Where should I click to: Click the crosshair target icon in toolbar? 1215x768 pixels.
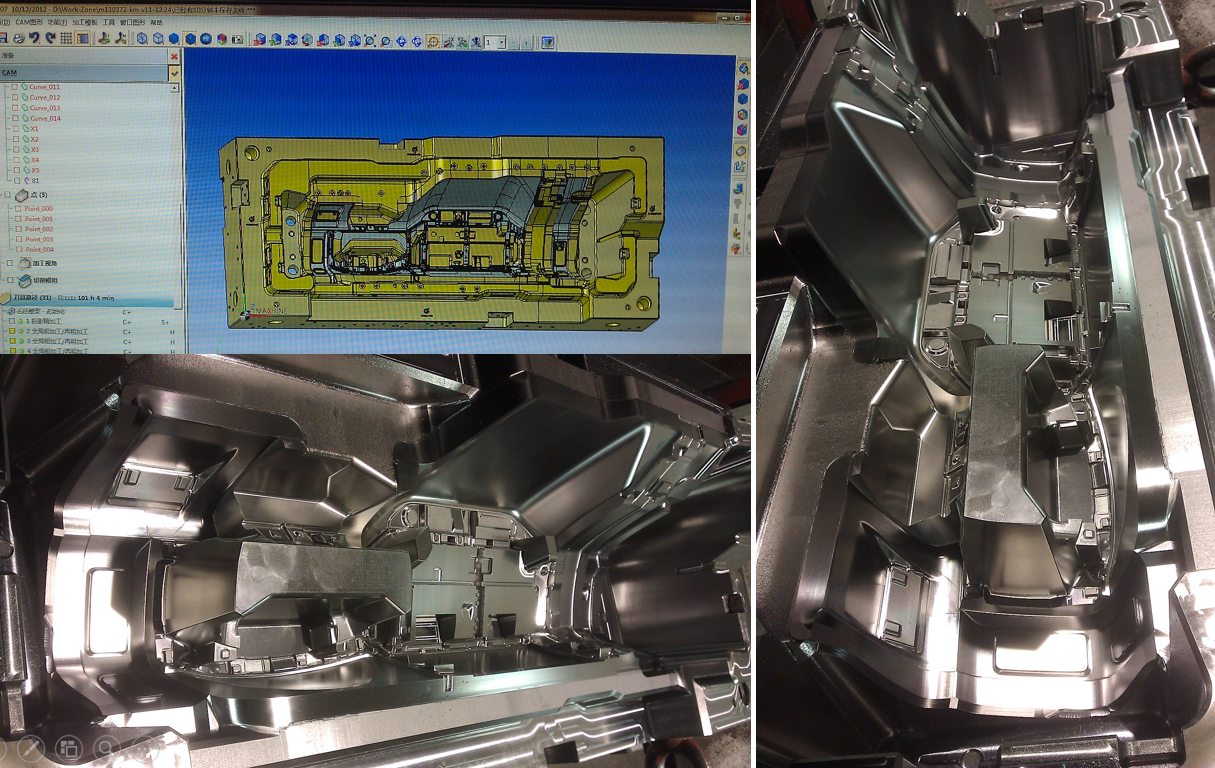tap(433, 42)
